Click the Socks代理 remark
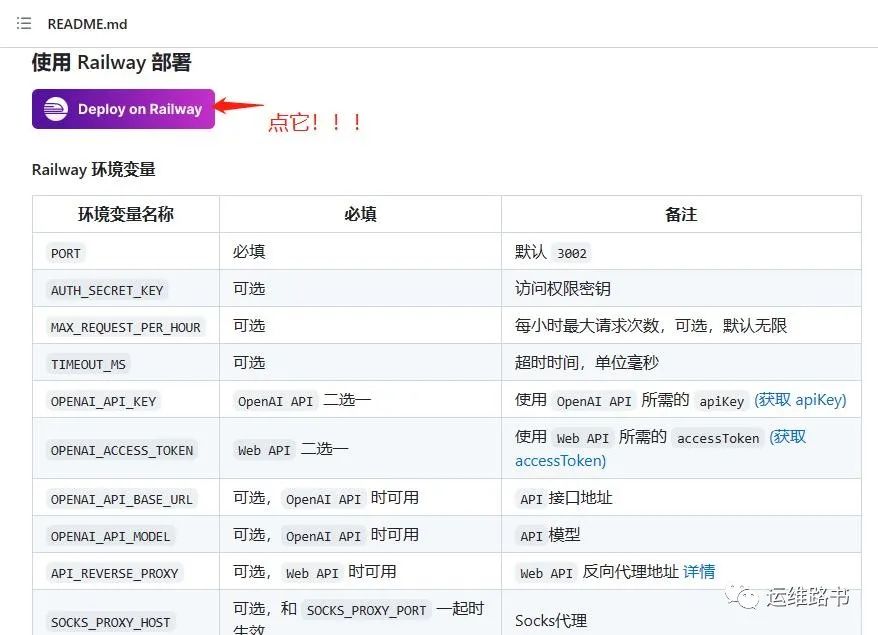 pos(551,620)
